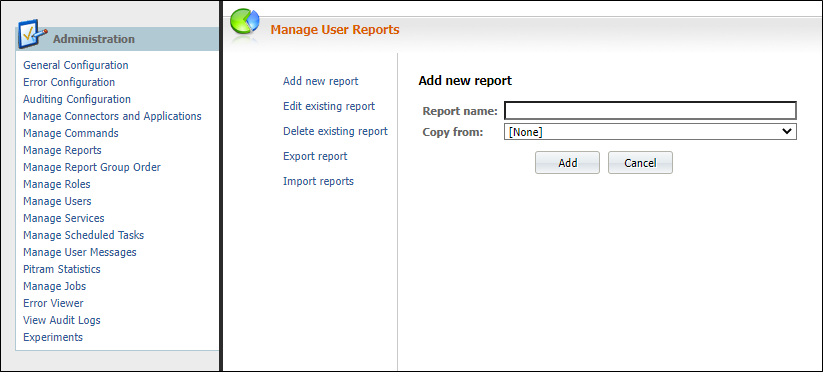
Task: Go to Manage Roles
Action: click(57, 184)
